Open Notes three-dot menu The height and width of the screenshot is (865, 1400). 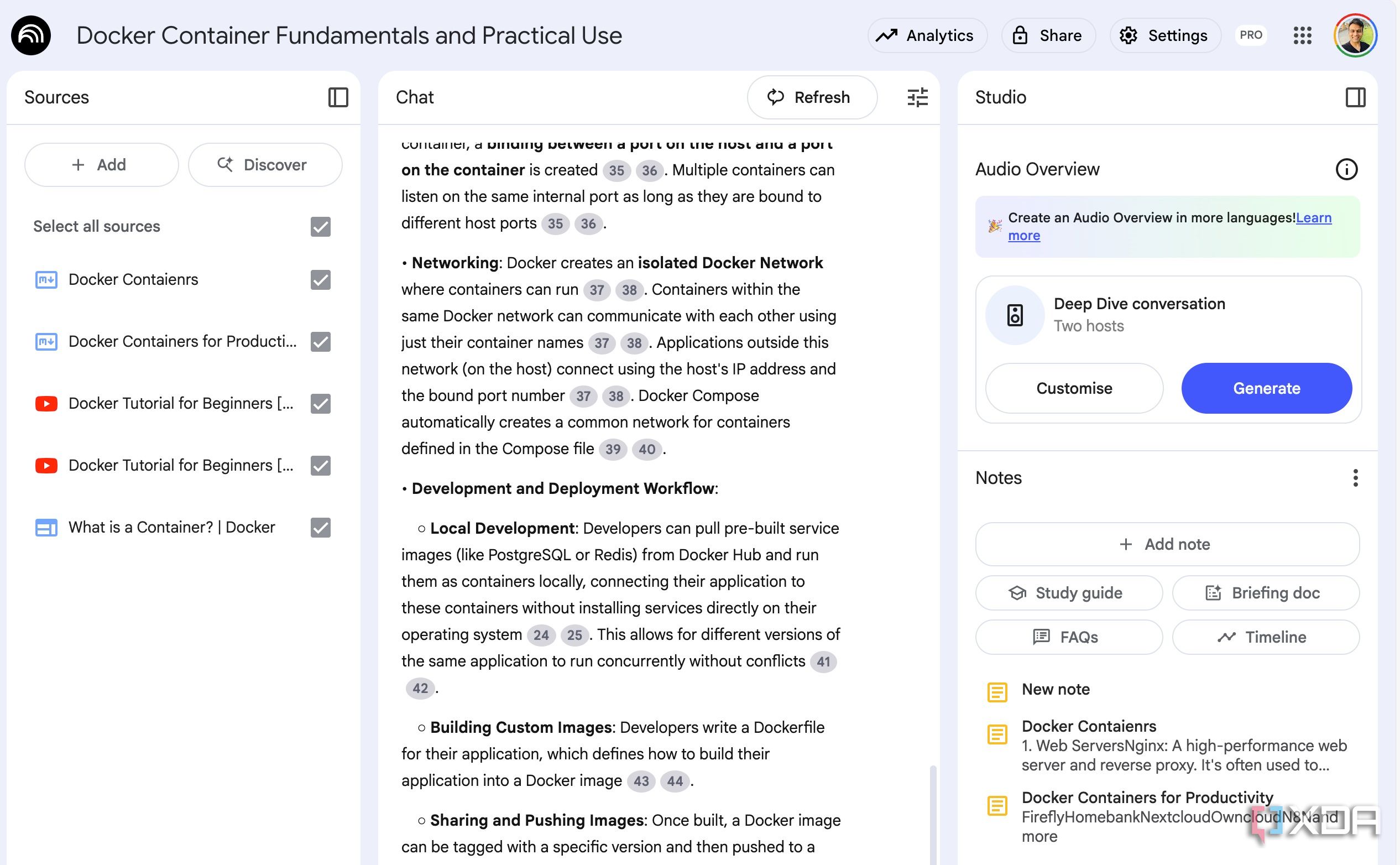click(x=1355, y=478)
